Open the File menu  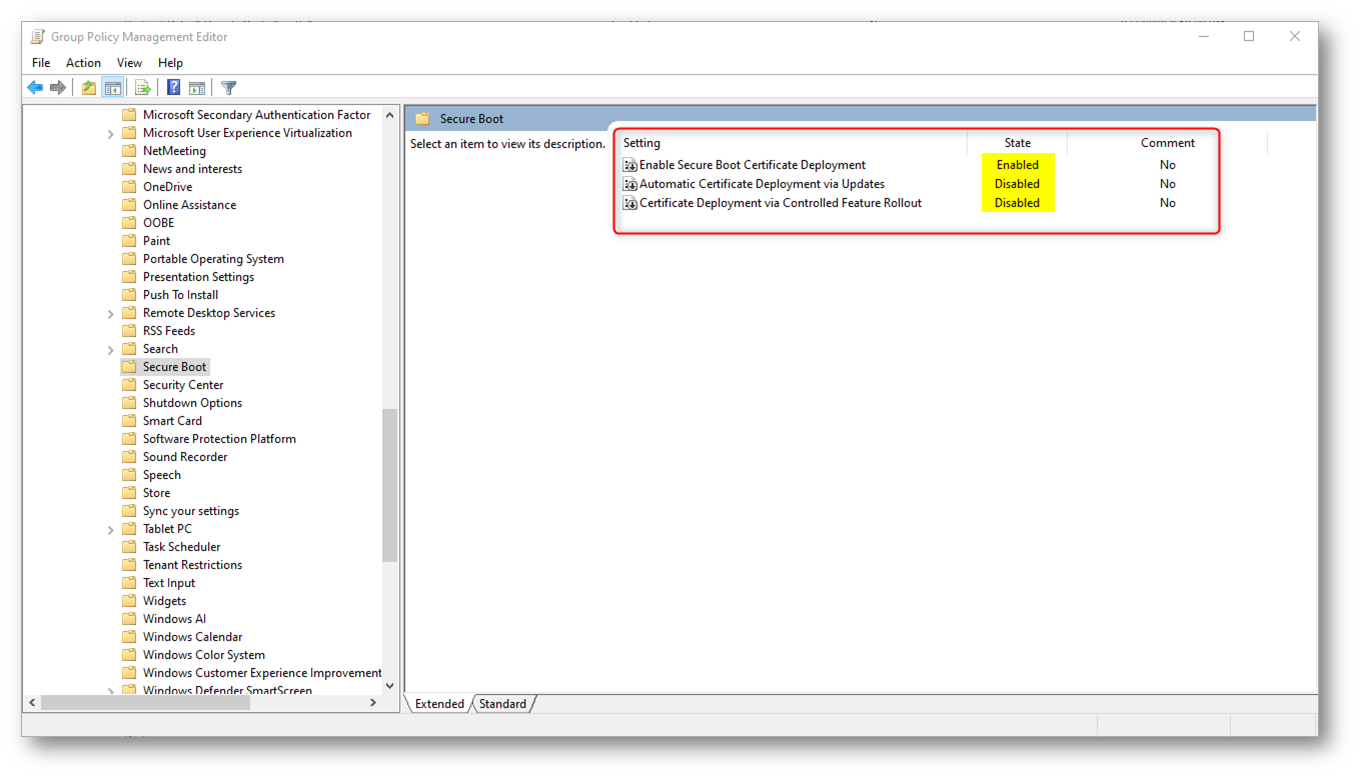[x=41, y=63]
